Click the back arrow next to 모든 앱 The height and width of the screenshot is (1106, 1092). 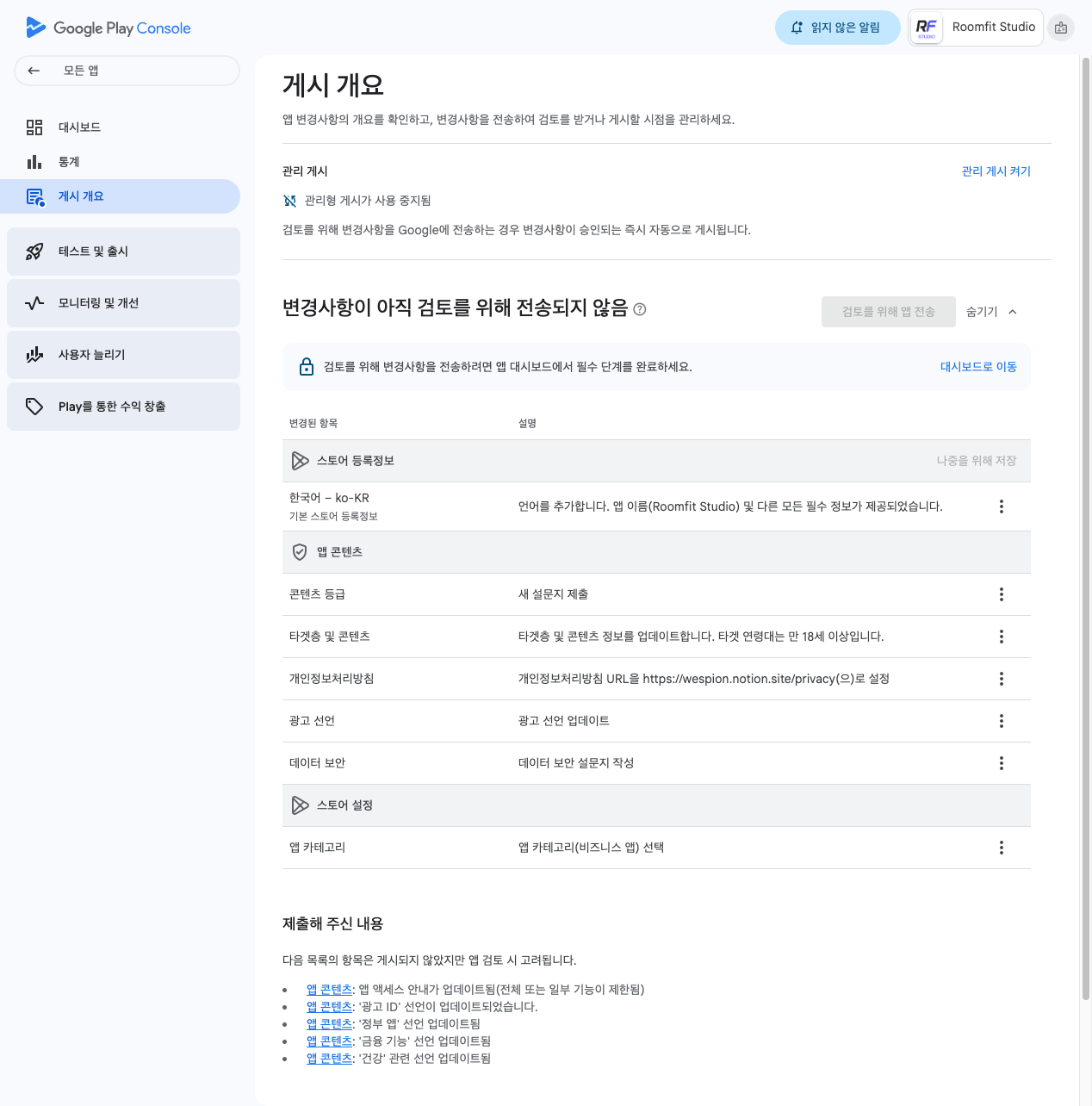[34, 71]
